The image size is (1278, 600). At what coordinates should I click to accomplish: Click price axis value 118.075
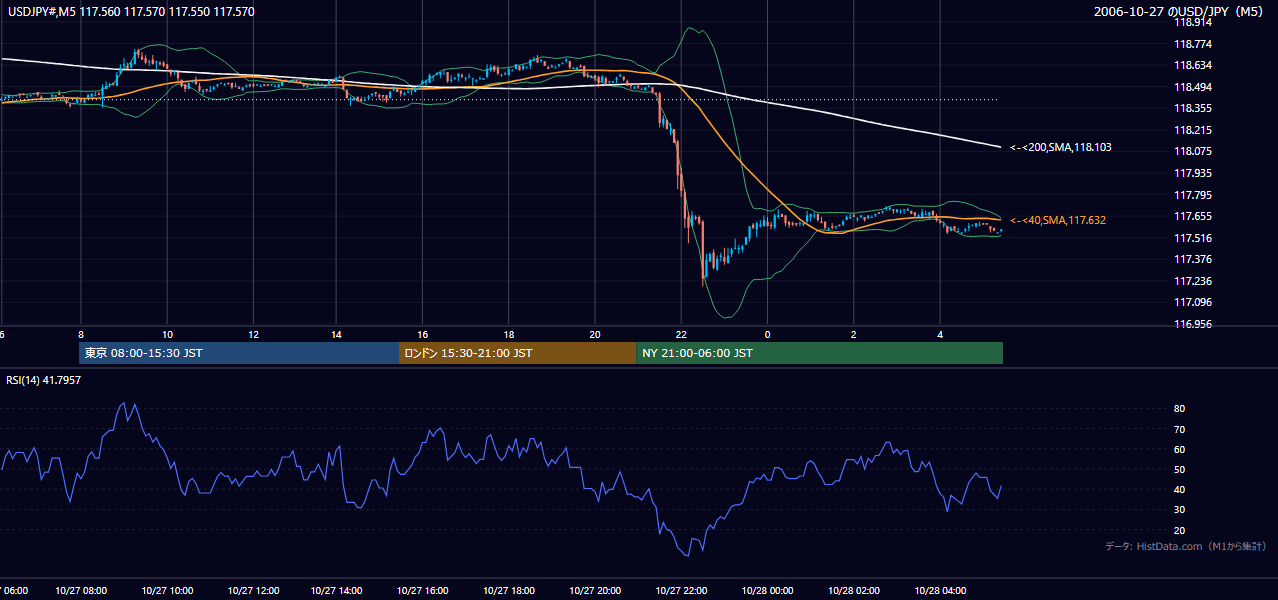tap(1191, 152)
